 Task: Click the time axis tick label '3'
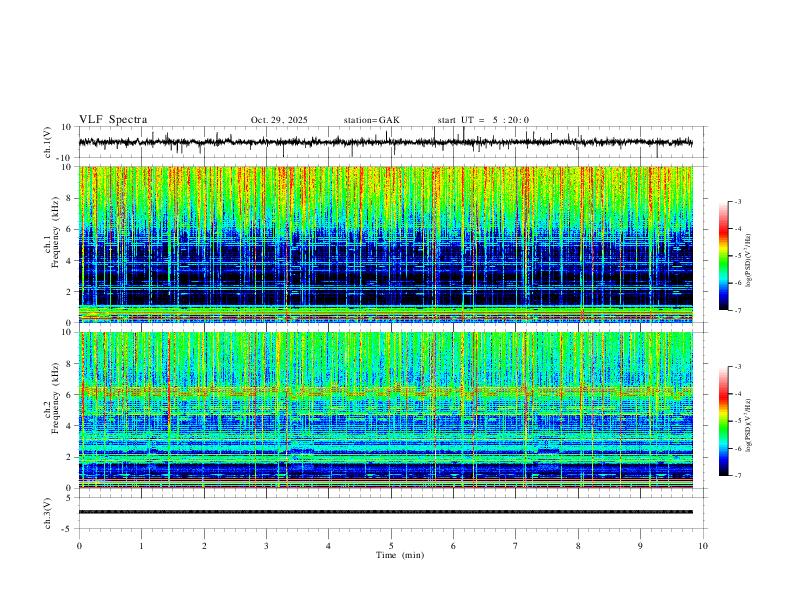[x=266, y=546]
